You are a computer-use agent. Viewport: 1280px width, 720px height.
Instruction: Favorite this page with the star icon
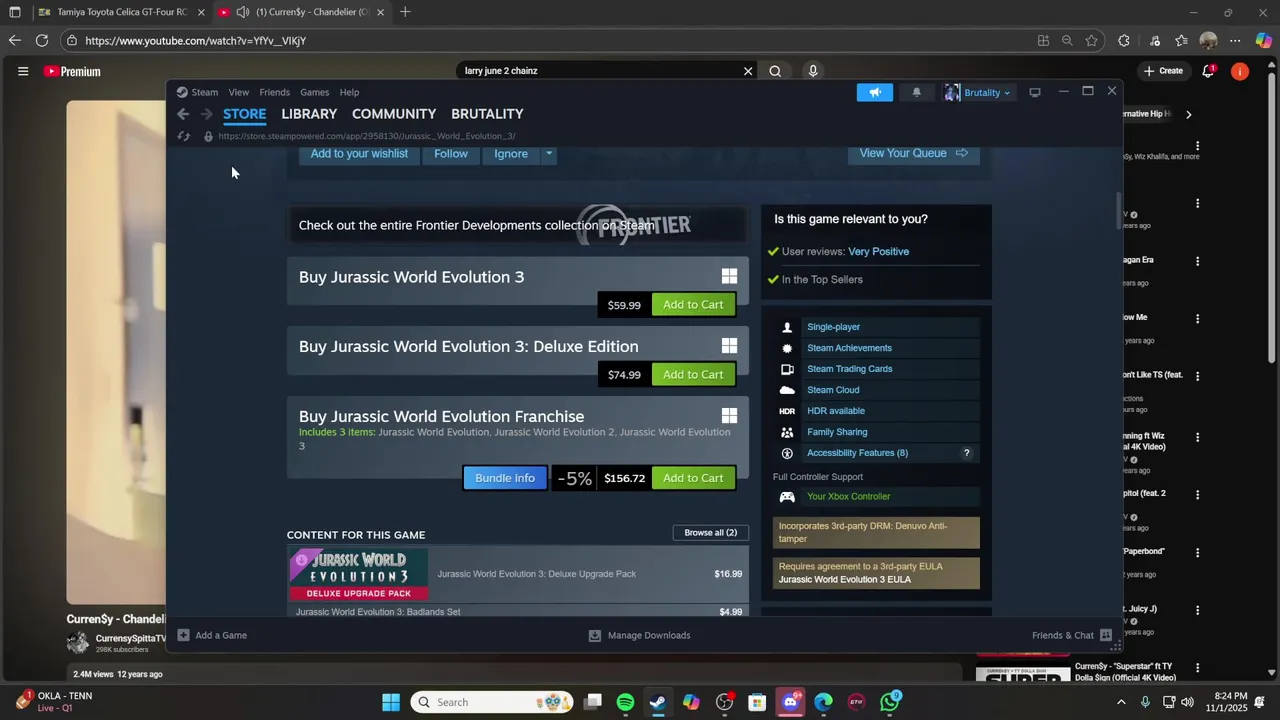click(1091, 41)
